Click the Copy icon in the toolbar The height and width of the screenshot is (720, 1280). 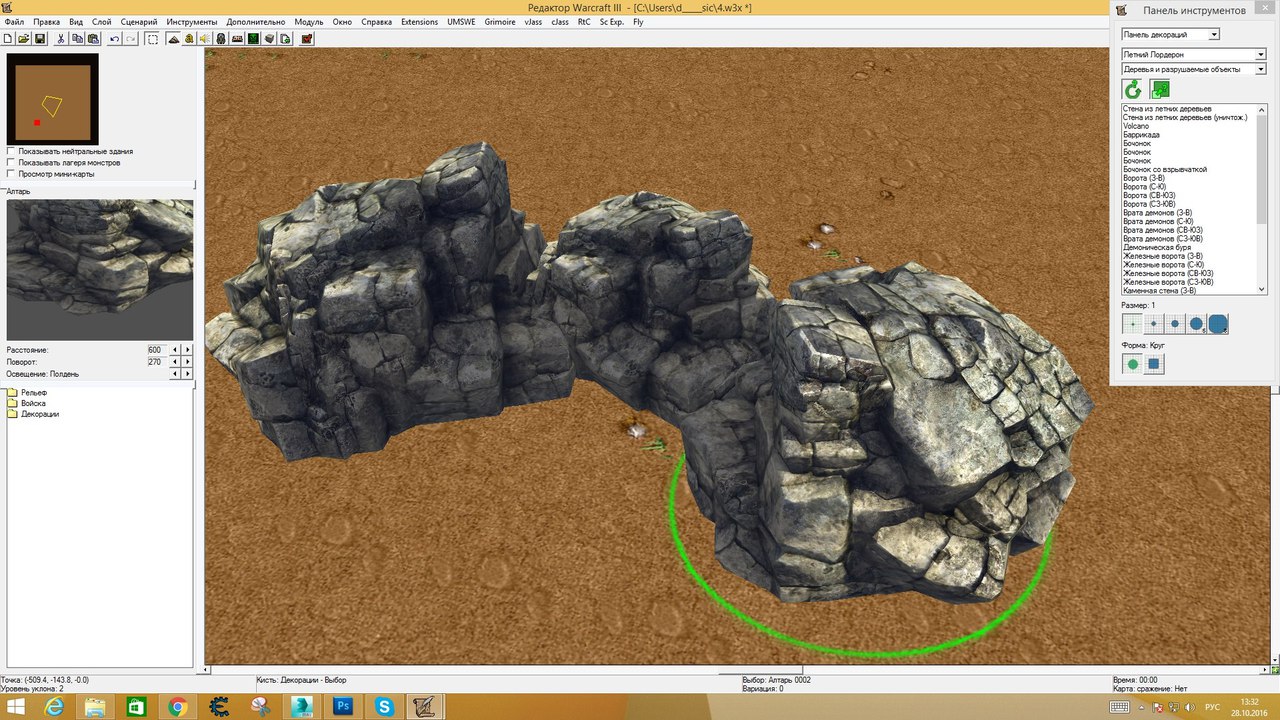77,39
